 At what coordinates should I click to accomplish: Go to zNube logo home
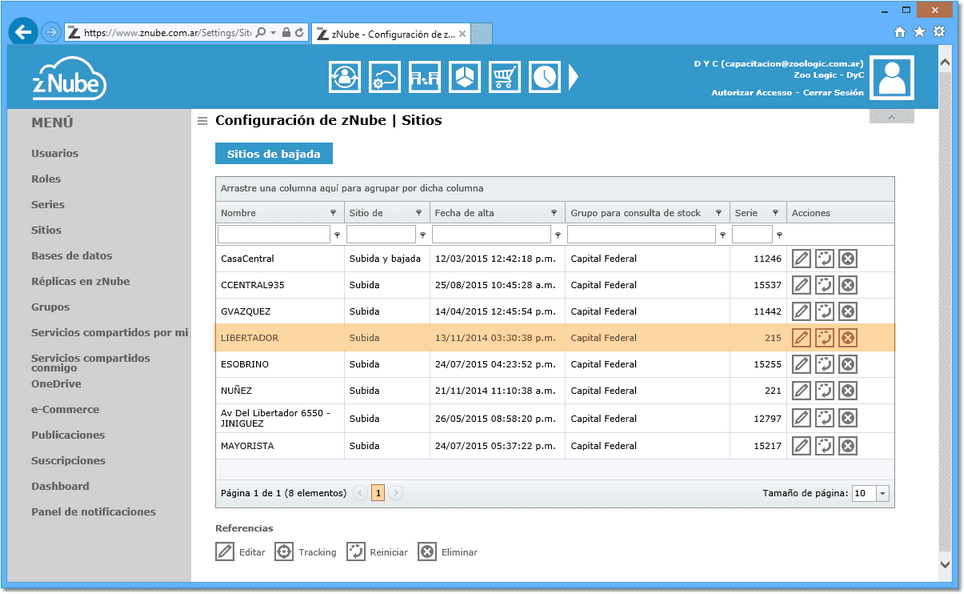coord(69,79)
